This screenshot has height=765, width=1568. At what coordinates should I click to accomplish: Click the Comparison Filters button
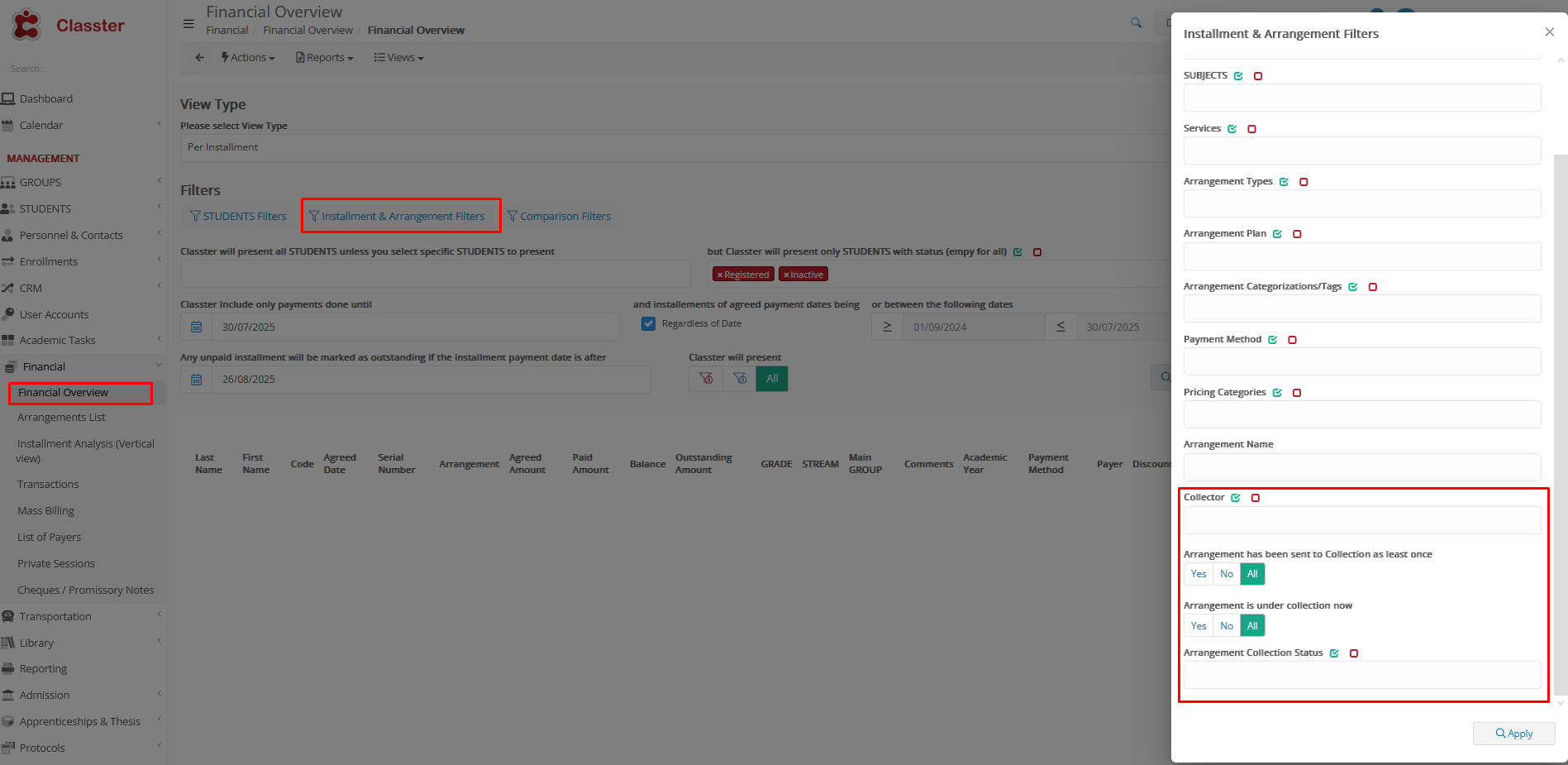click(560, 217)
